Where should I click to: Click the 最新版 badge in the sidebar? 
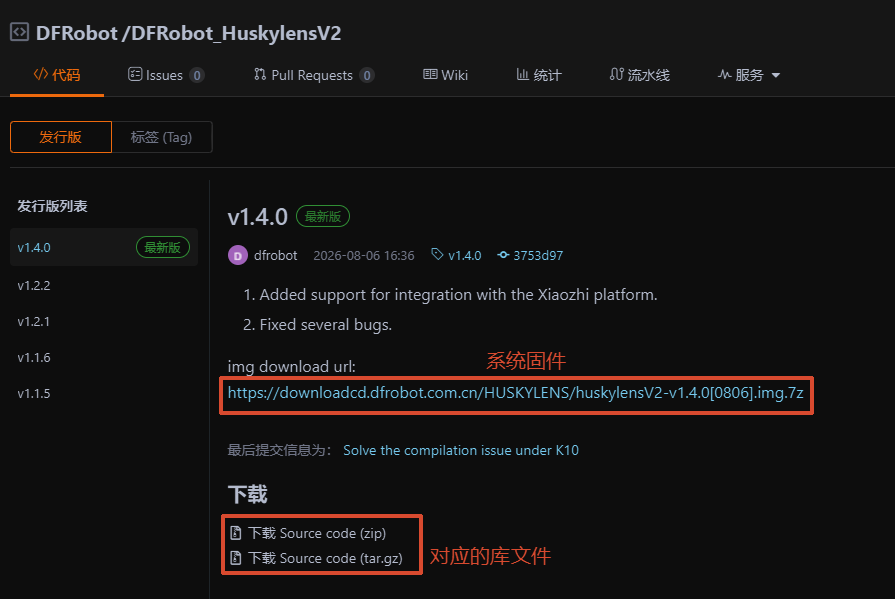click(x=163, y=247)
